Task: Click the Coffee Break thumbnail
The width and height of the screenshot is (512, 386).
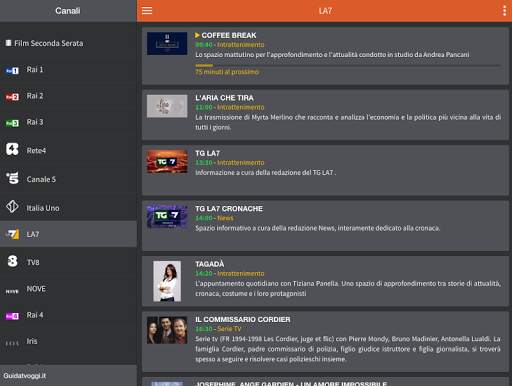Action: tap(167, 43)
